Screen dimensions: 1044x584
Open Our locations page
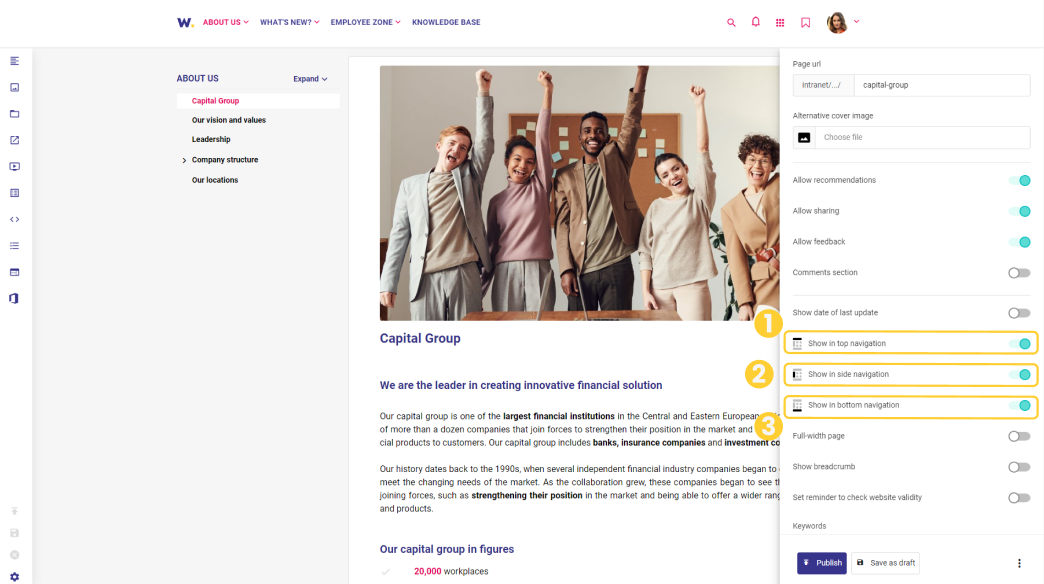[214, 180]
